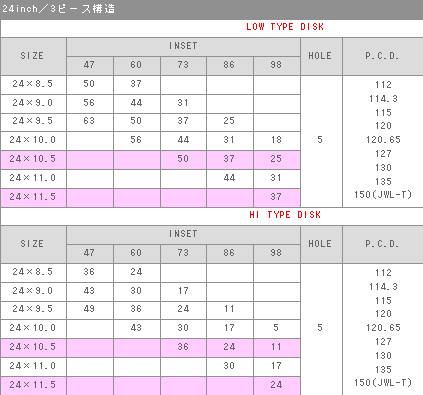The width and height of the screenshot is (423, 395).
Task: Select the 47 inset column header in the hi type table
Action: click(x=89, y=253)
